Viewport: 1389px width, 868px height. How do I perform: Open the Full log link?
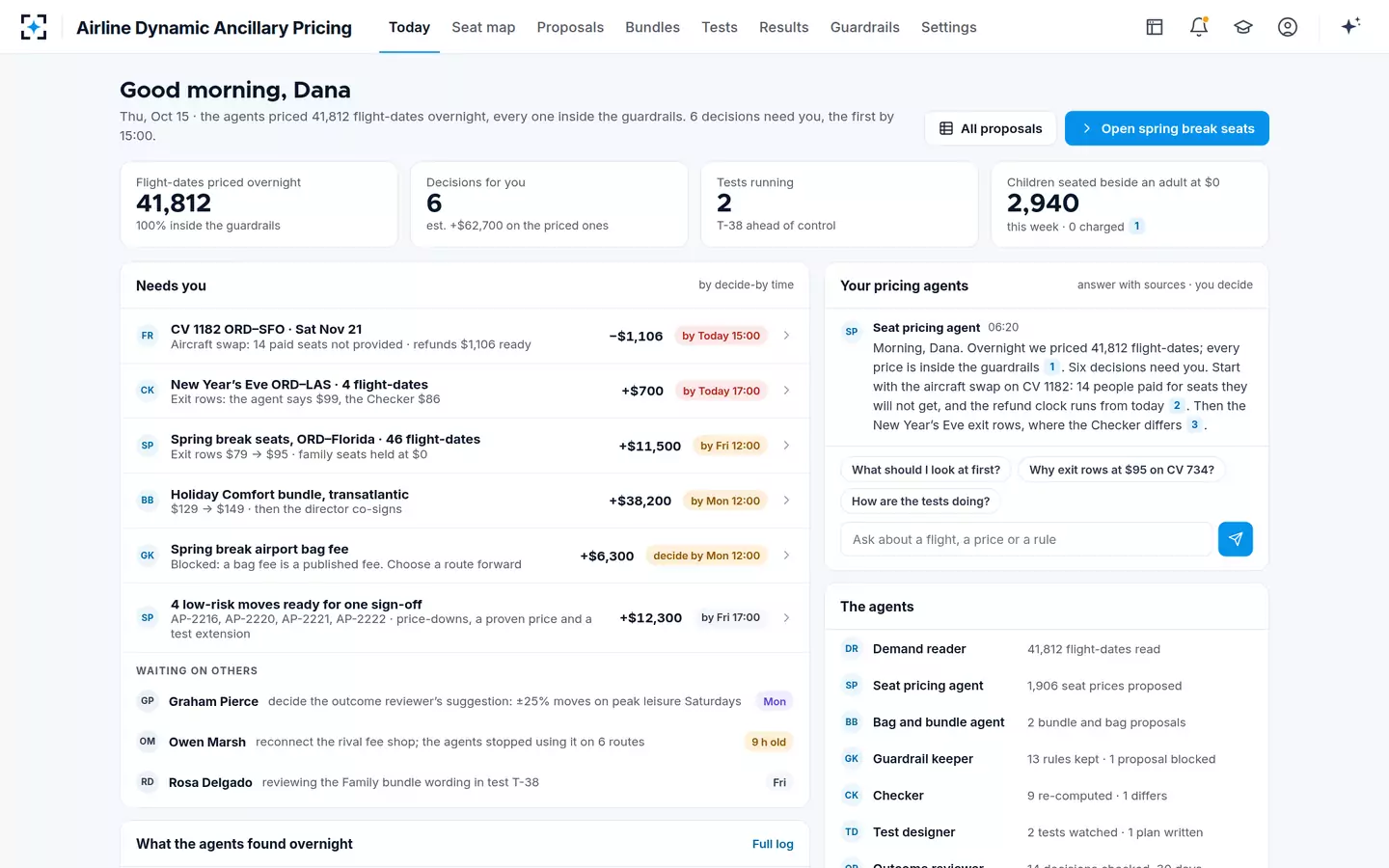(x=773, y=844)
